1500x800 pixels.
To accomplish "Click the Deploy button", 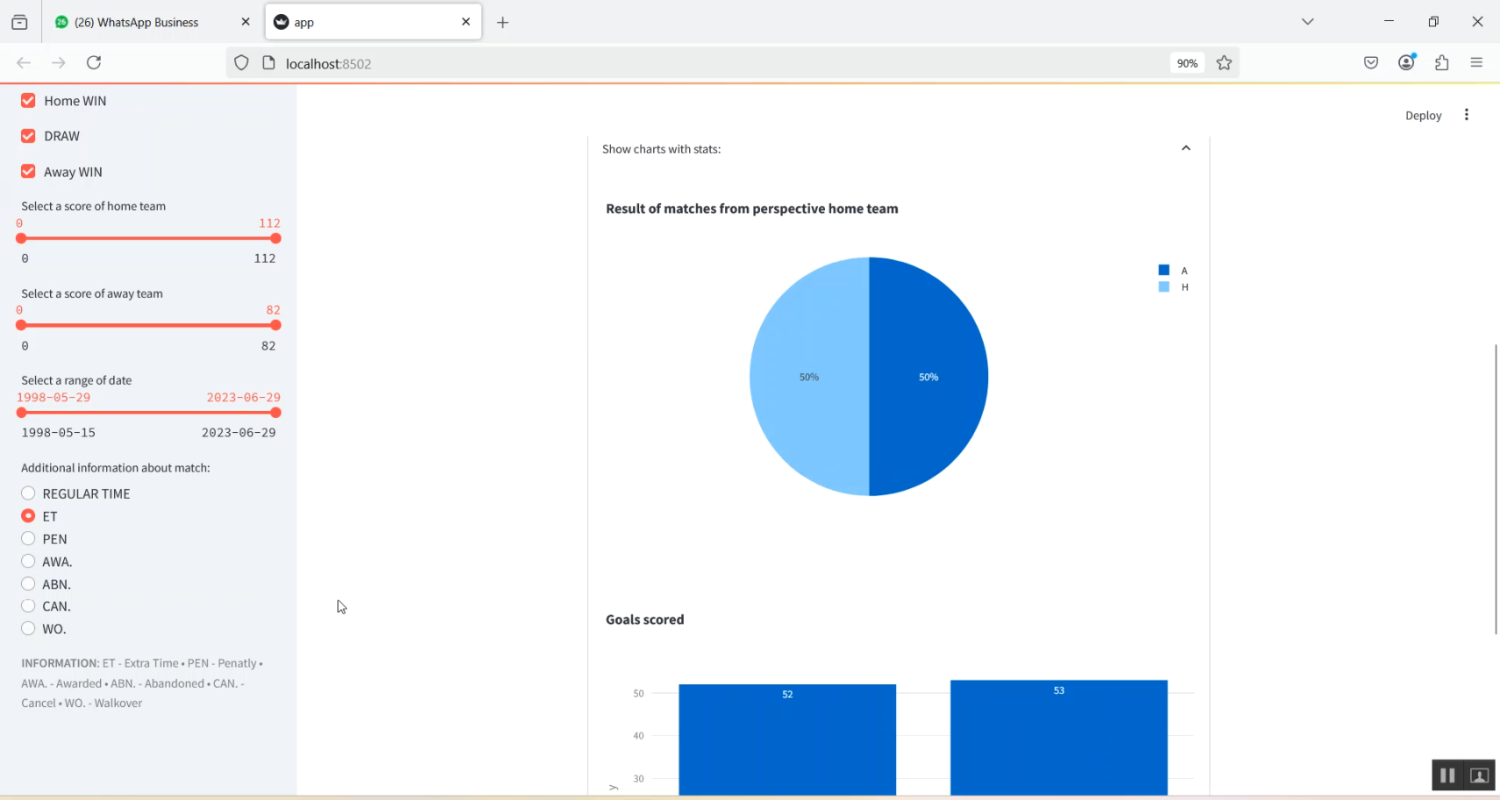I will click(x=1422, y=114).
